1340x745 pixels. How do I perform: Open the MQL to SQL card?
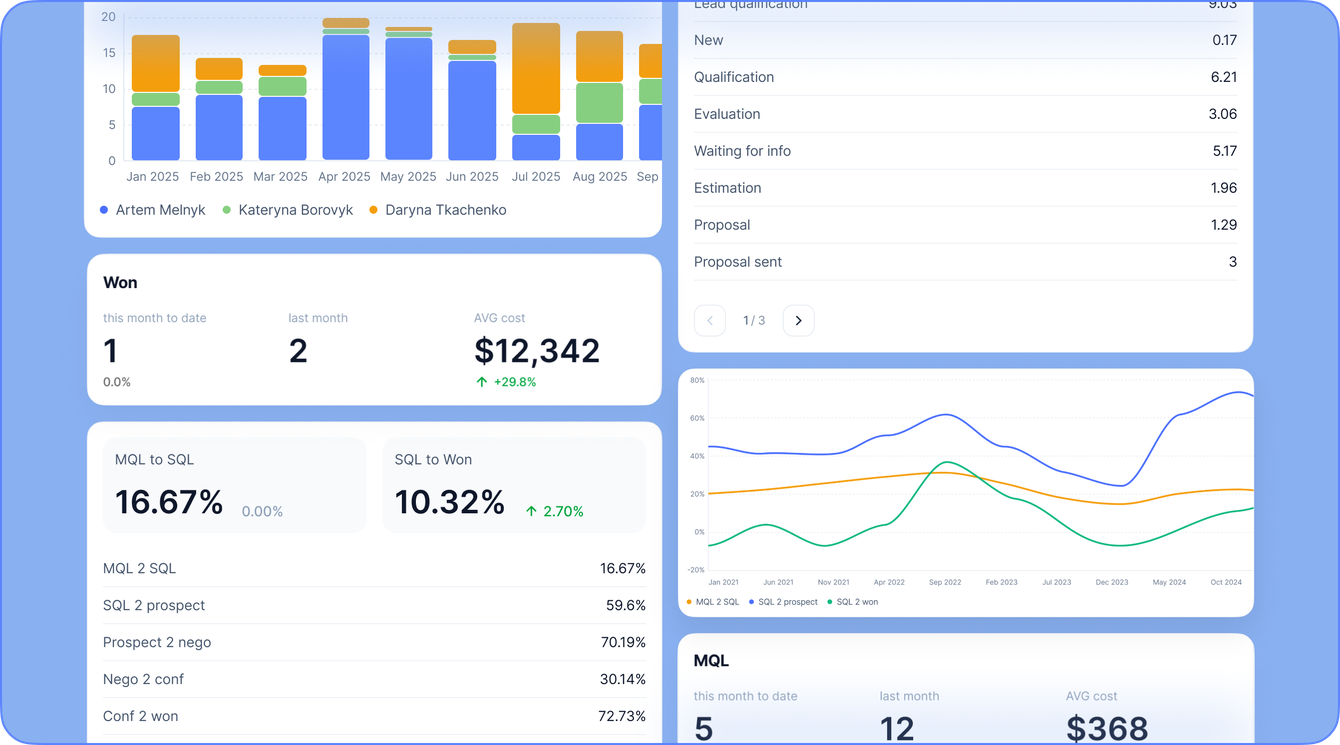point(234,485)
